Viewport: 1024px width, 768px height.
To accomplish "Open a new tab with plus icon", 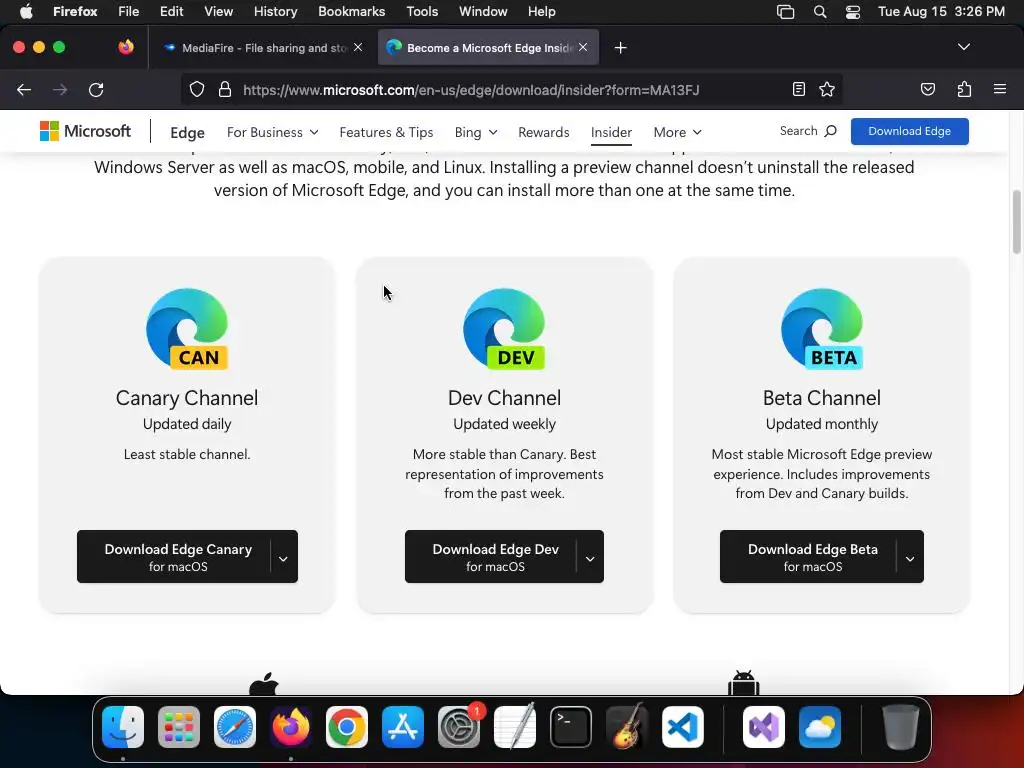I will tap(620, 48).
